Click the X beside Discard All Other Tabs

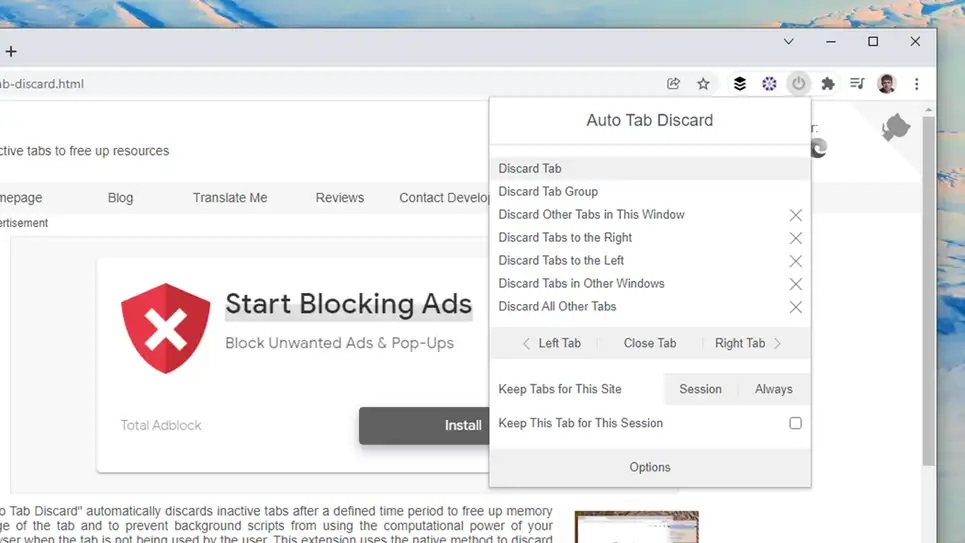point(795,307)
